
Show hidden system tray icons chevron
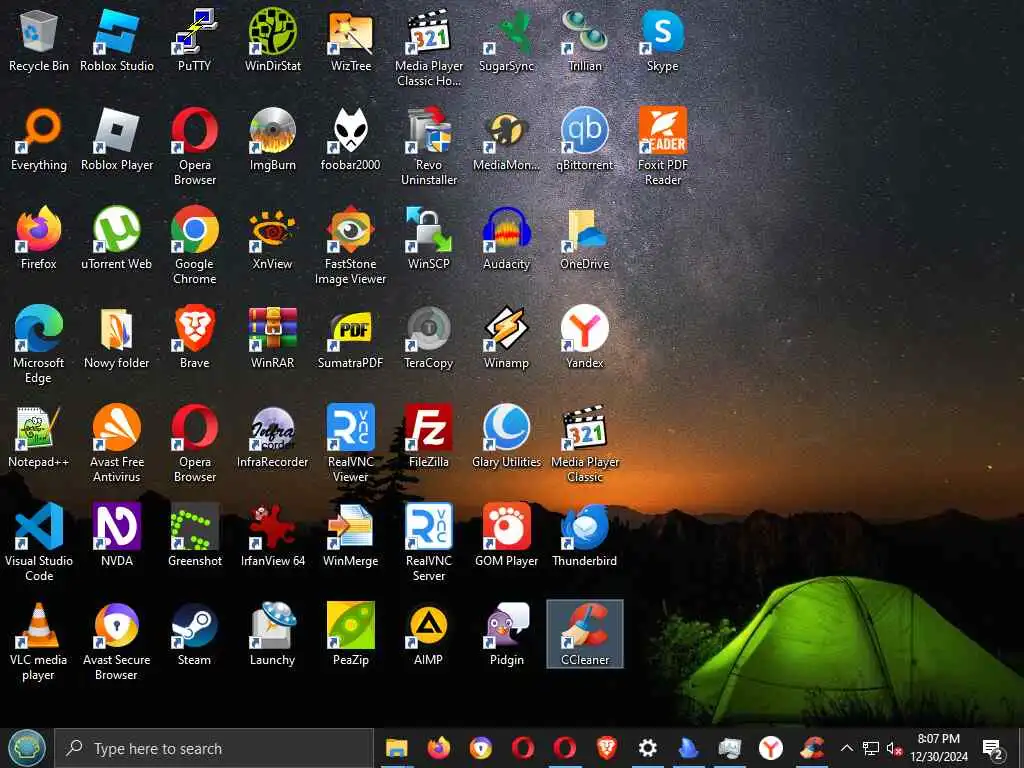tap(846, 748)
